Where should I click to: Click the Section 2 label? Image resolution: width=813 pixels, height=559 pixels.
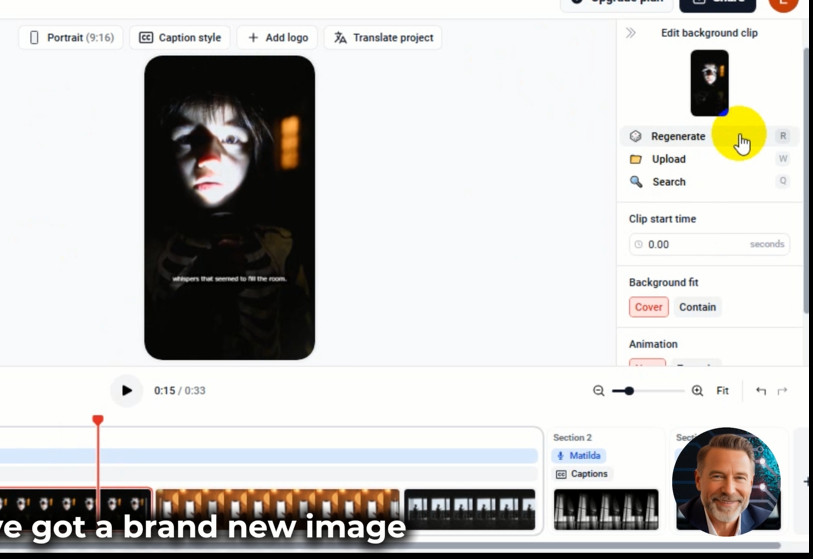click(x=572, y=438)
